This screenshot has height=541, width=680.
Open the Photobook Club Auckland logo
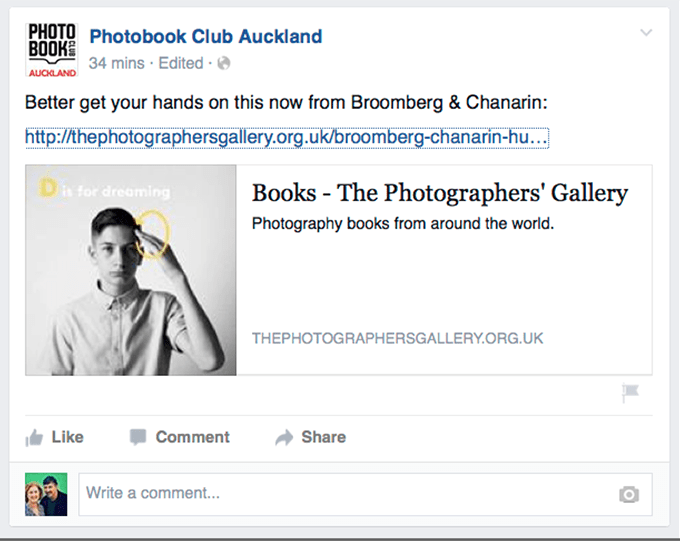[52, 50]
